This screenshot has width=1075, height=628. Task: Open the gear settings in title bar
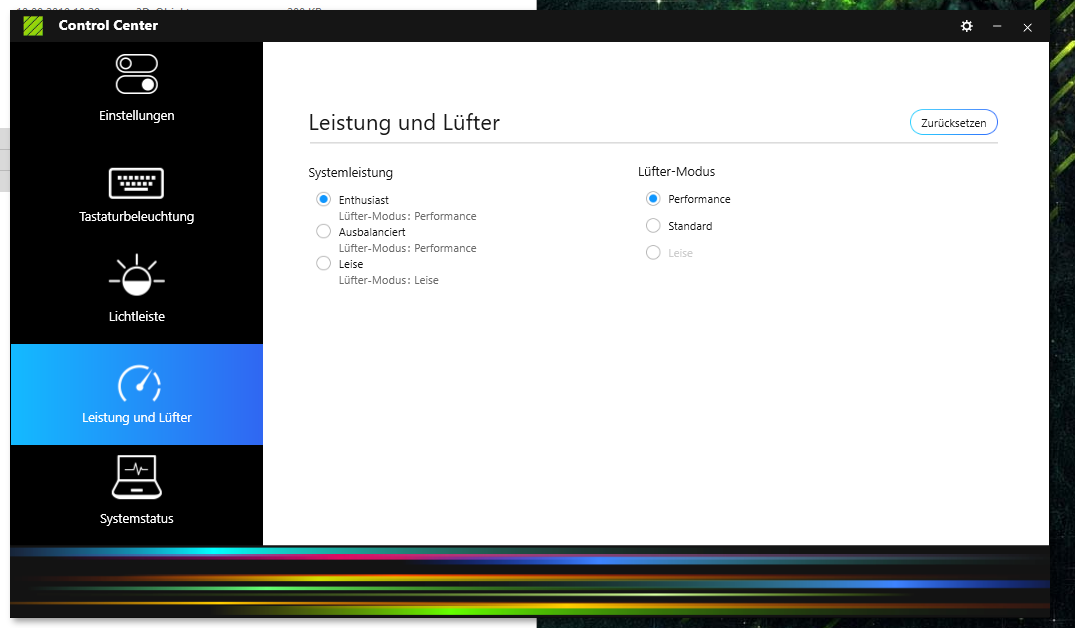point(966,26)
